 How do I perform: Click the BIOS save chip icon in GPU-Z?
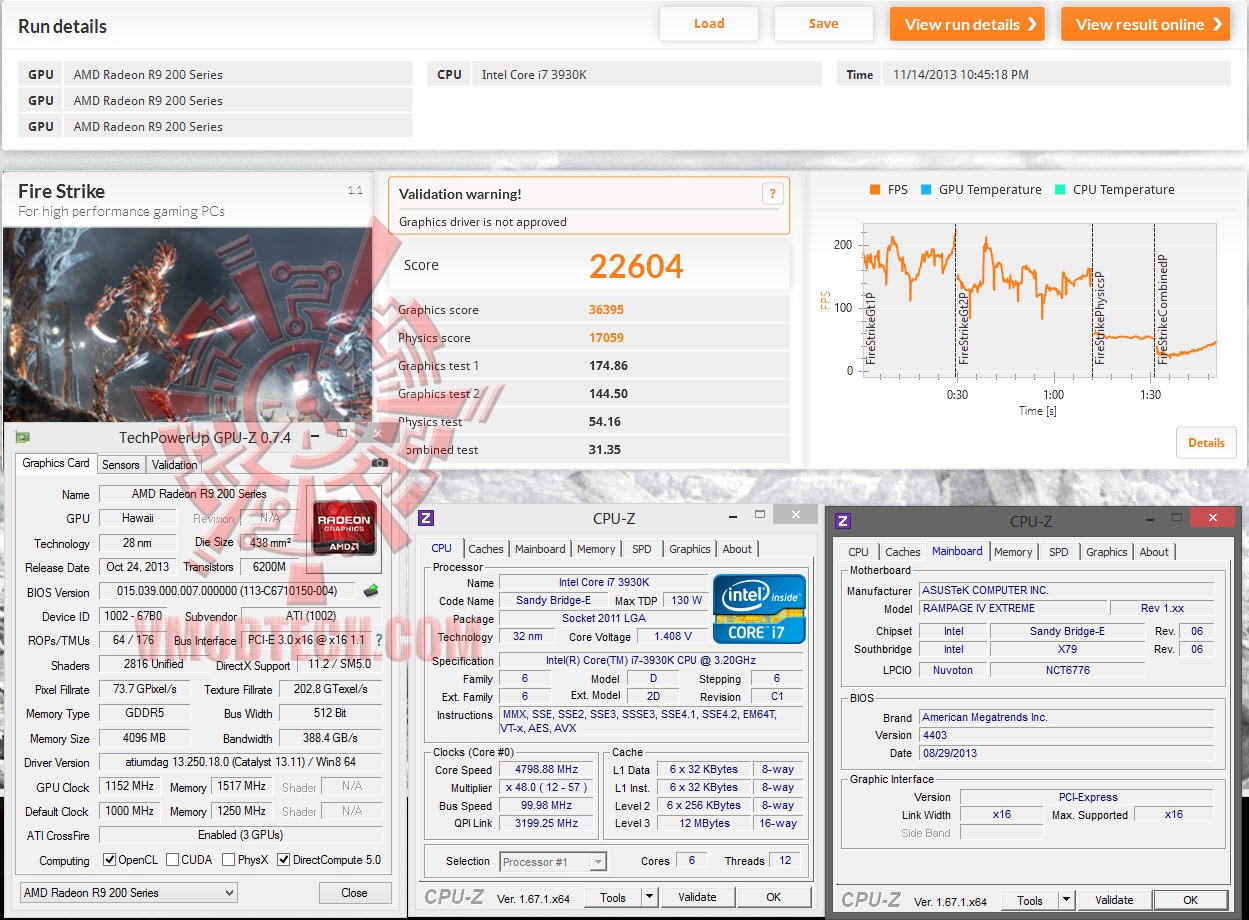[371, 591]
